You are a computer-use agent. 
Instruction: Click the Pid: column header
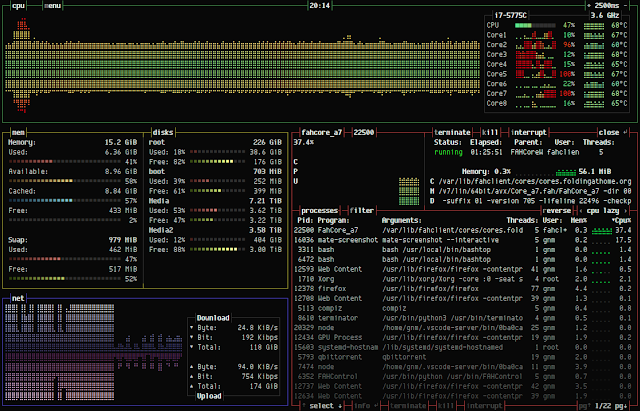pos(305,220)
